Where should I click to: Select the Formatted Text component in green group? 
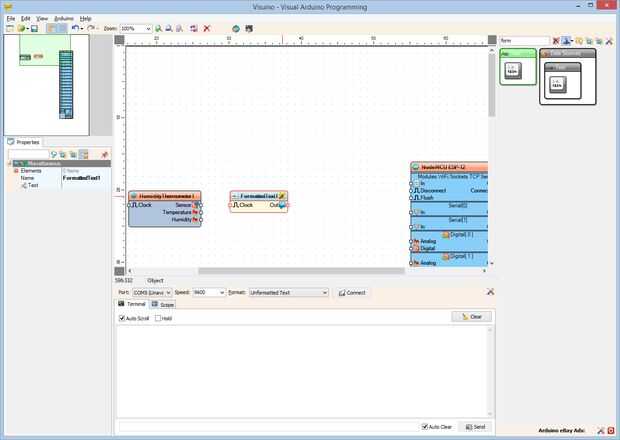513,71
